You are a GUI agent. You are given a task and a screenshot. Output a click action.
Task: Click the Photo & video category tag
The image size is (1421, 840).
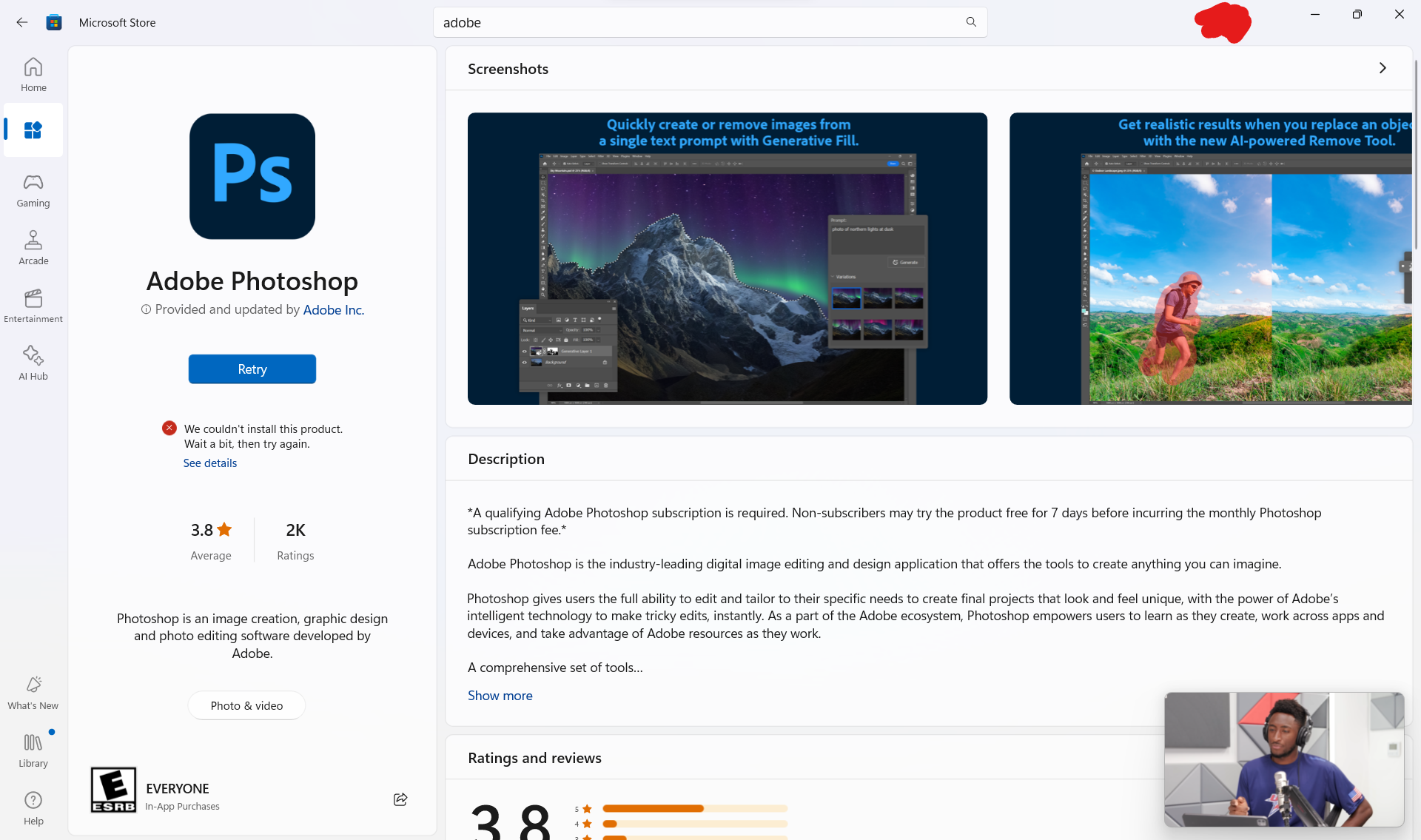(246, 705)
